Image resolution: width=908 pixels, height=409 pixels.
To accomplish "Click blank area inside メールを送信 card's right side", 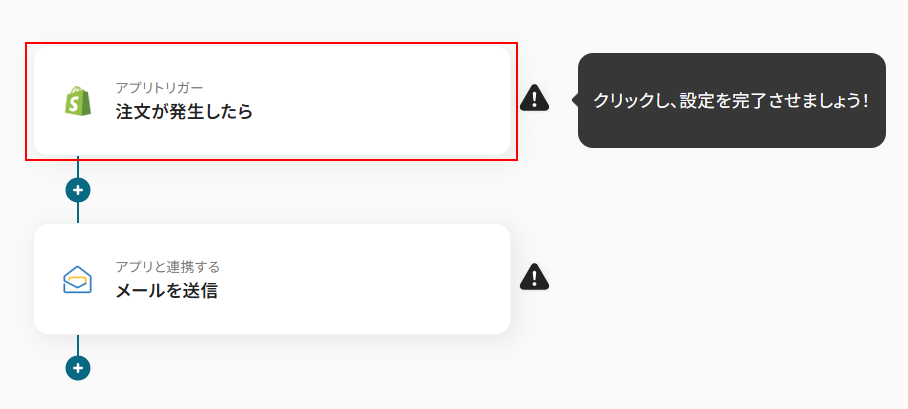I will (x=420, y=279).
